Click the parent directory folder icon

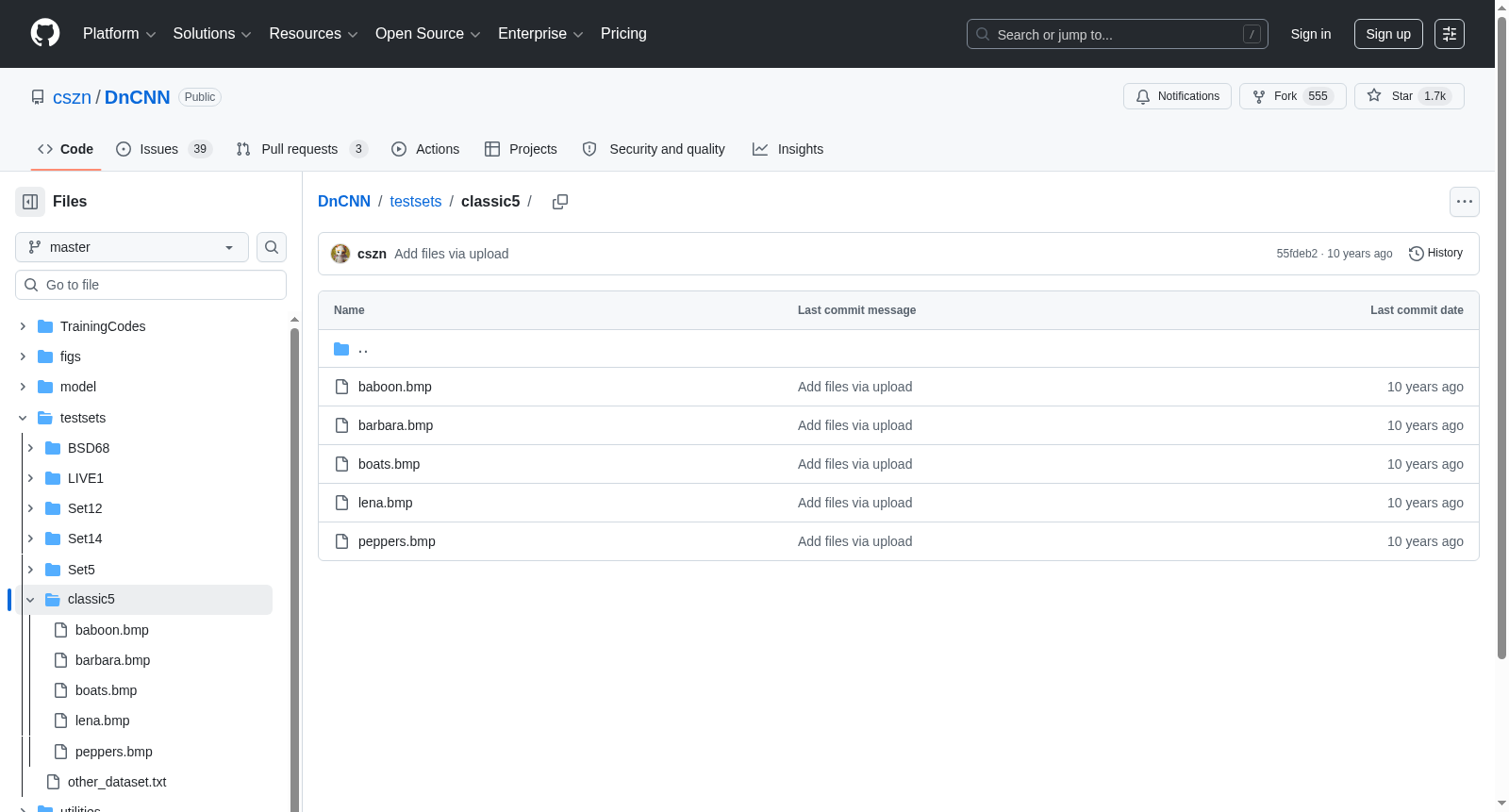(341, 349)
